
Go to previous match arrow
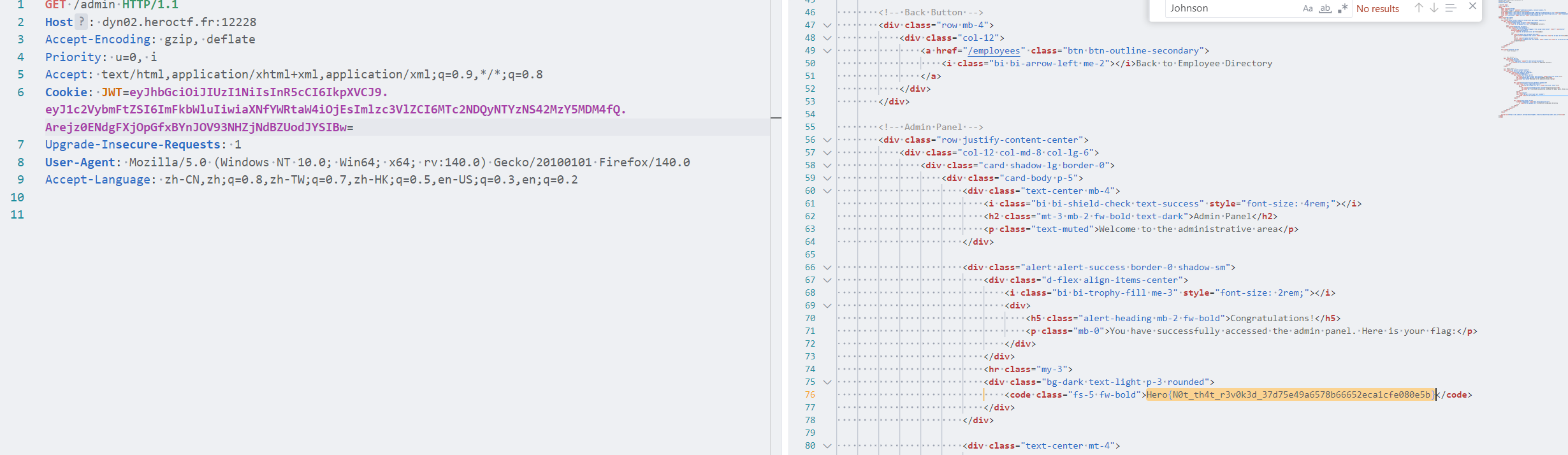point(1418,8)
